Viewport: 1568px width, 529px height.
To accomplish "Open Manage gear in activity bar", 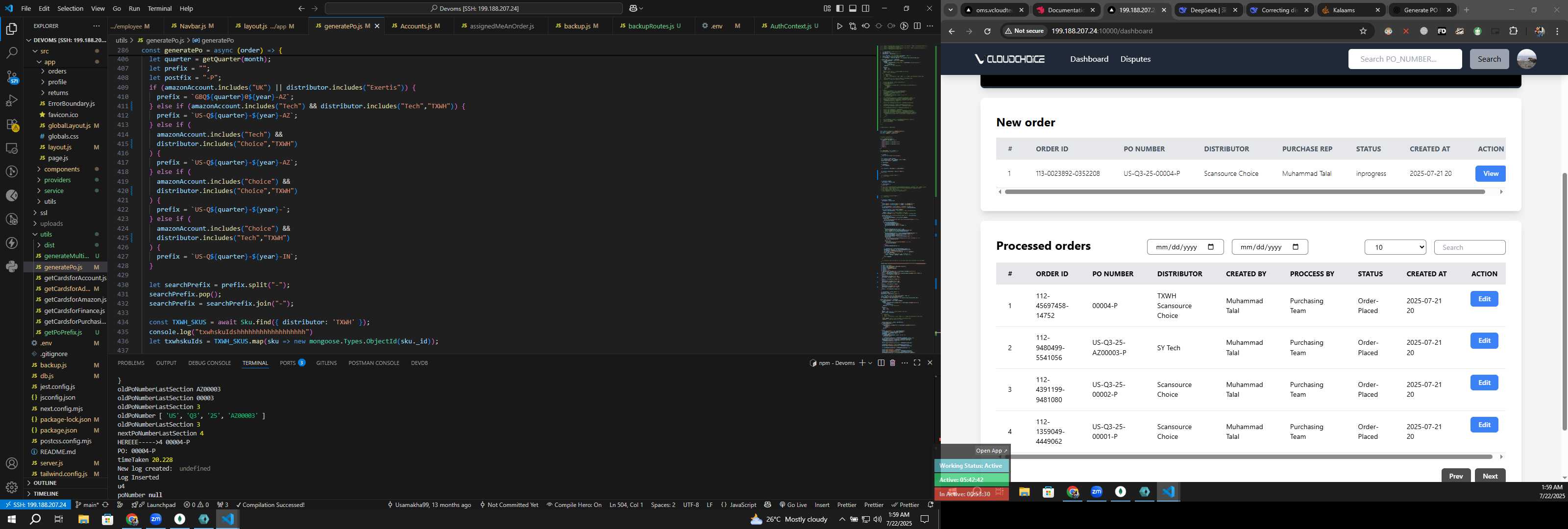I will [12, 487].
